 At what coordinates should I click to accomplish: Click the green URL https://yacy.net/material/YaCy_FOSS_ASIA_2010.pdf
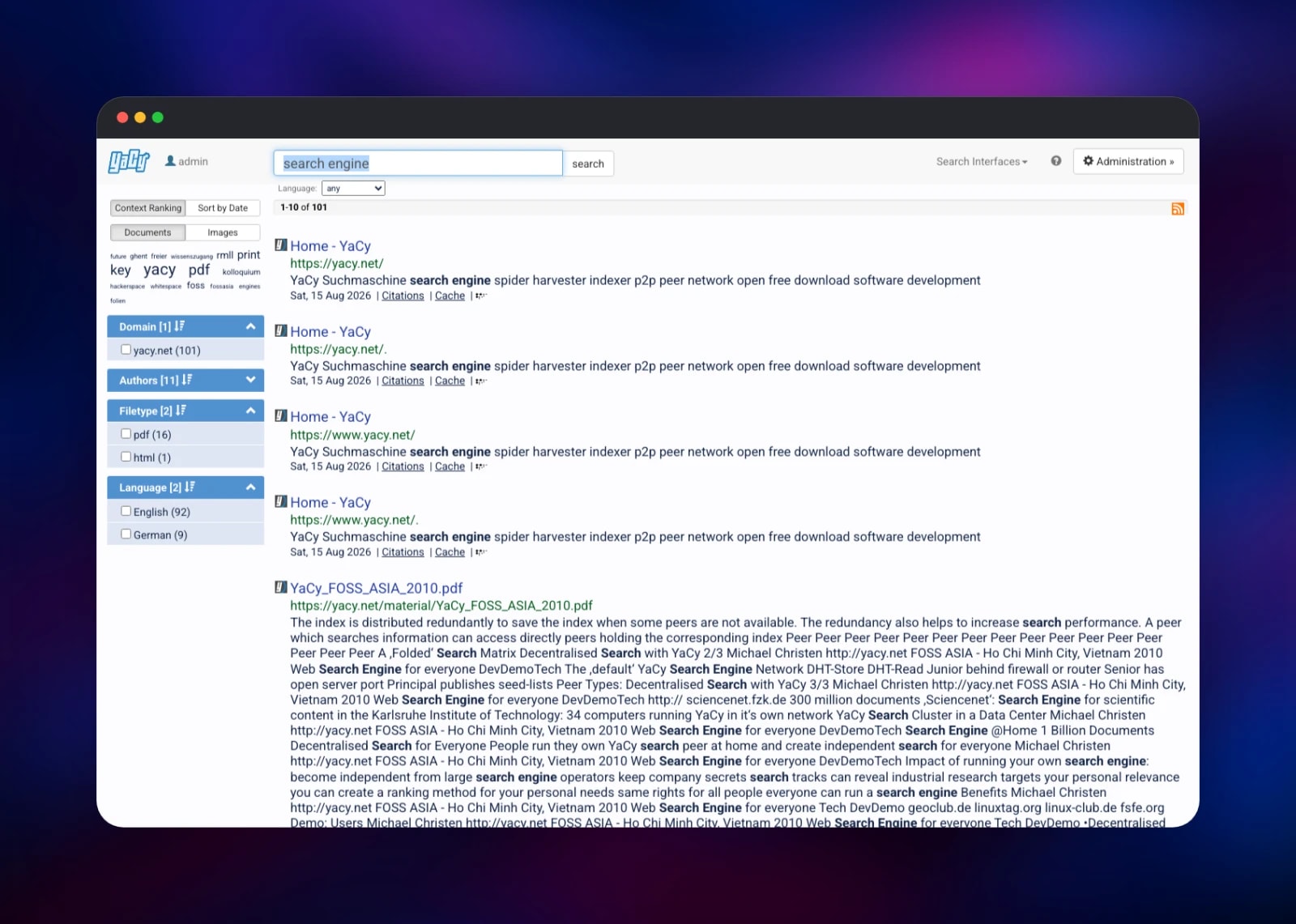(441, 606)
